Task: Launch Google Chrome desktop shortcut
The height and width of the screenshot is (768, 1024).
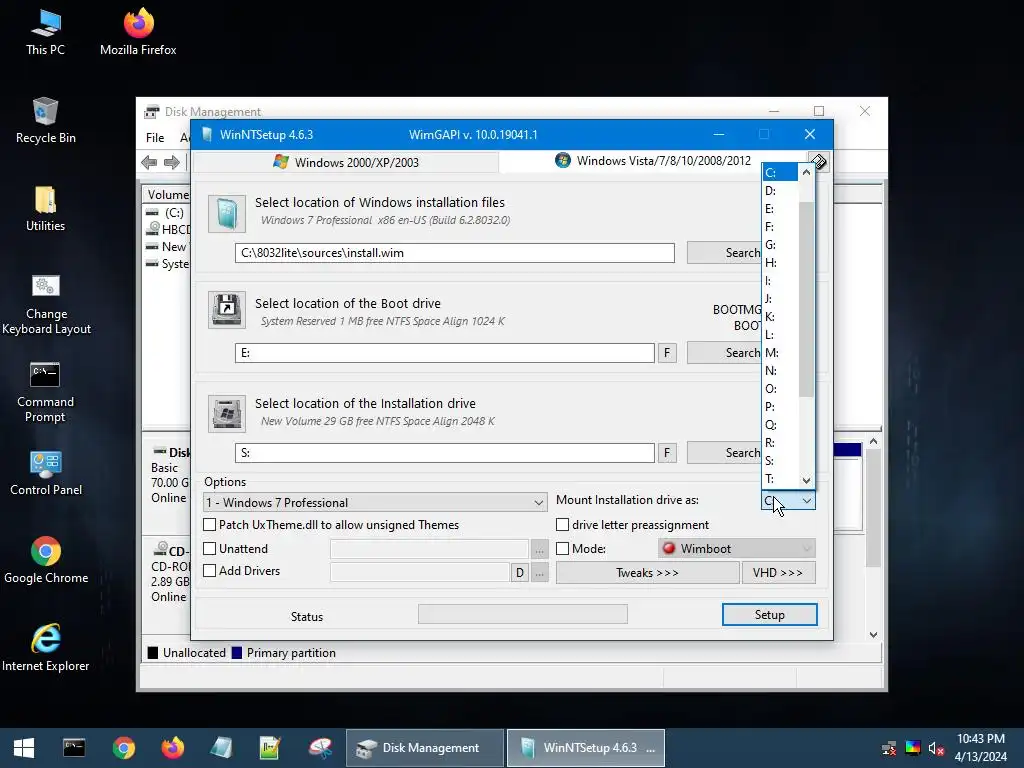Action: [46, 561]
